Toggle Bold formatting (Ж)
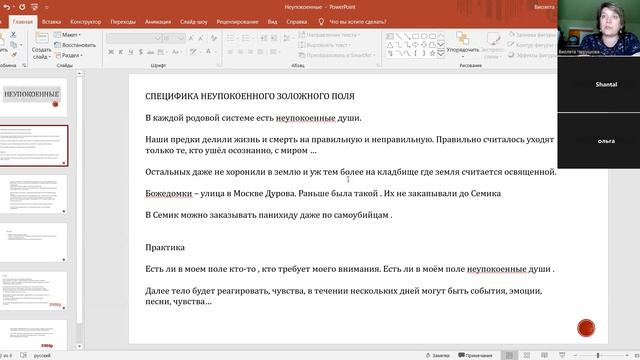The image size is (640, 360). click(x=111, y=52)
